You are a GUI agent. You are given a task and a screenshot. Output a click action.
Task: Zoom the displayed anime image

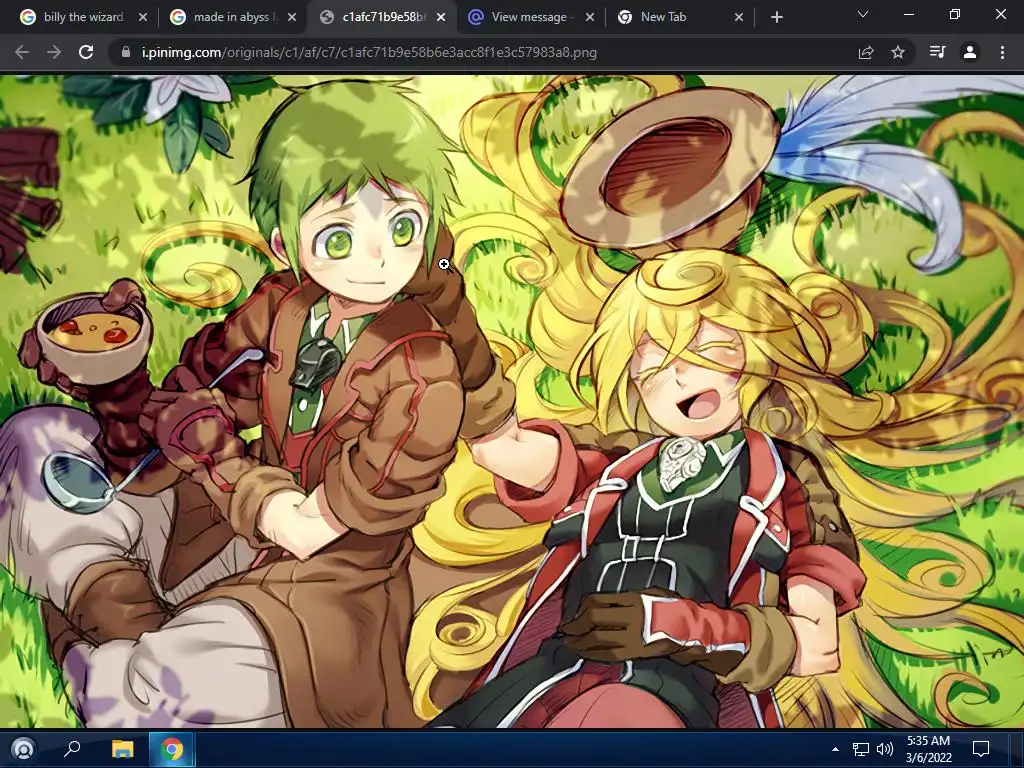512,400
